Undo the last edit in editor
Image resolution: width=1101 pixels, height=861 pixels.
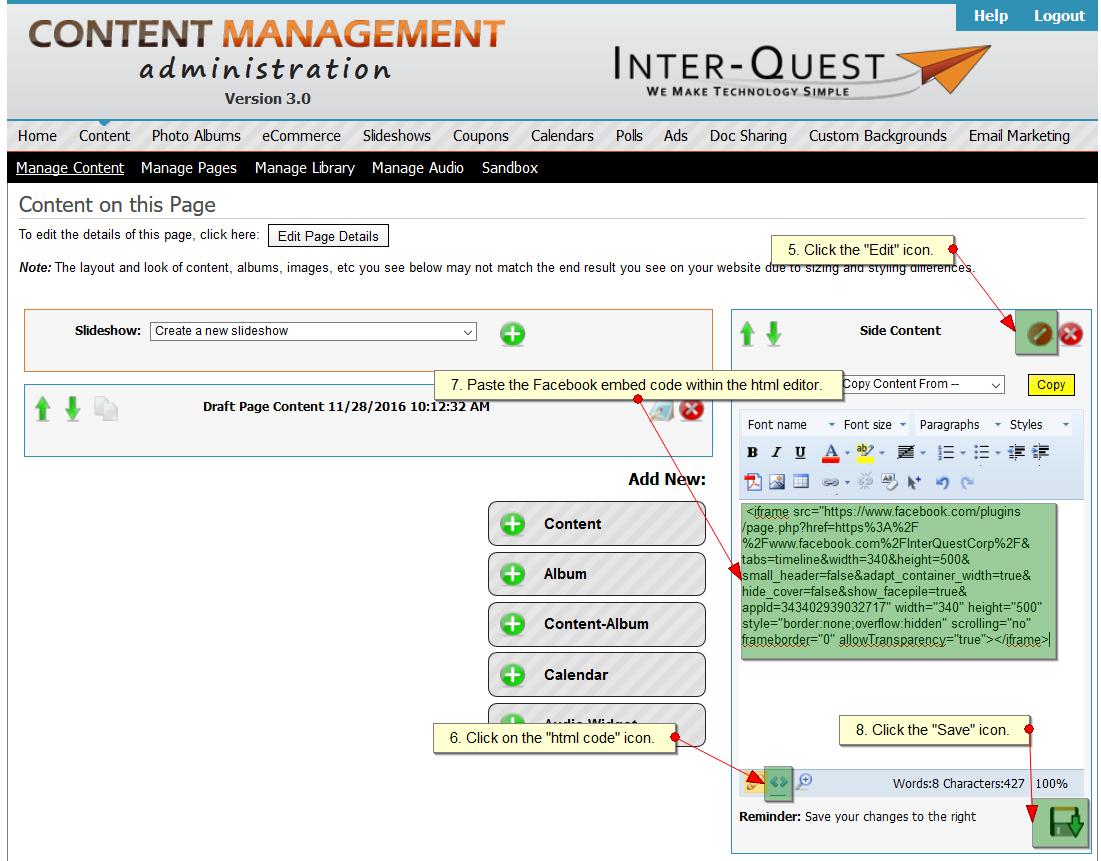coord(942,482)
